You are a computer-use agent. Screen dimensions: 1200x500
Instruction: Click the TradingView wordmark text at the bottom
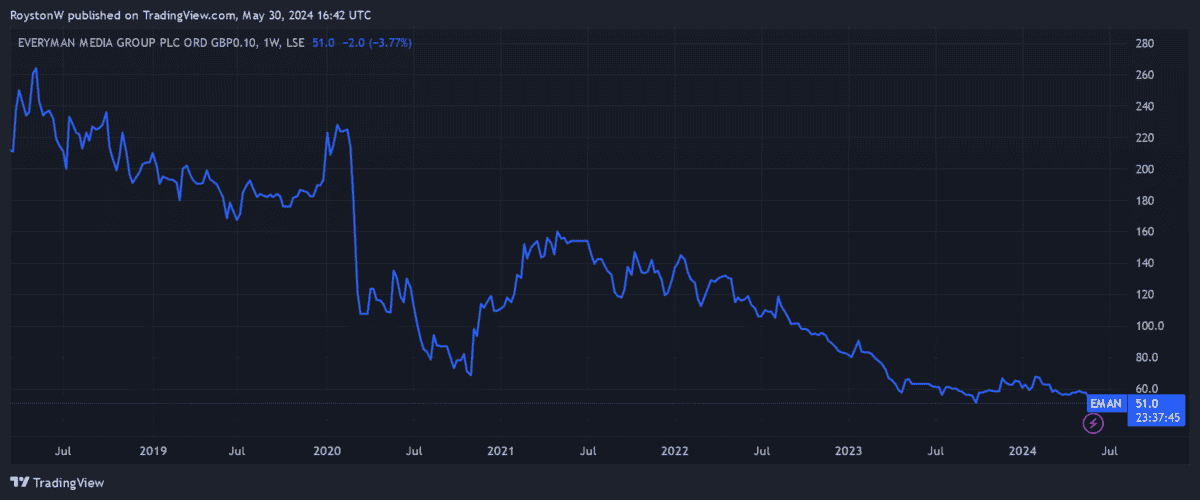tap(69, 483)
